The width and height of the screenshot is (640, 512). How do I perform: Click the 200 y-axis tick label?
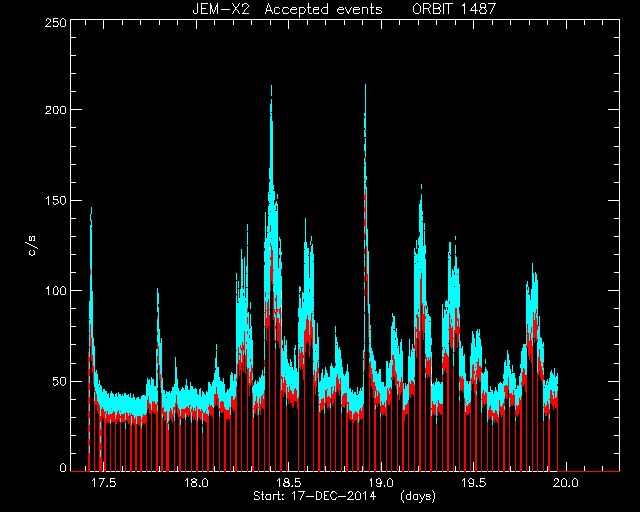55,110
